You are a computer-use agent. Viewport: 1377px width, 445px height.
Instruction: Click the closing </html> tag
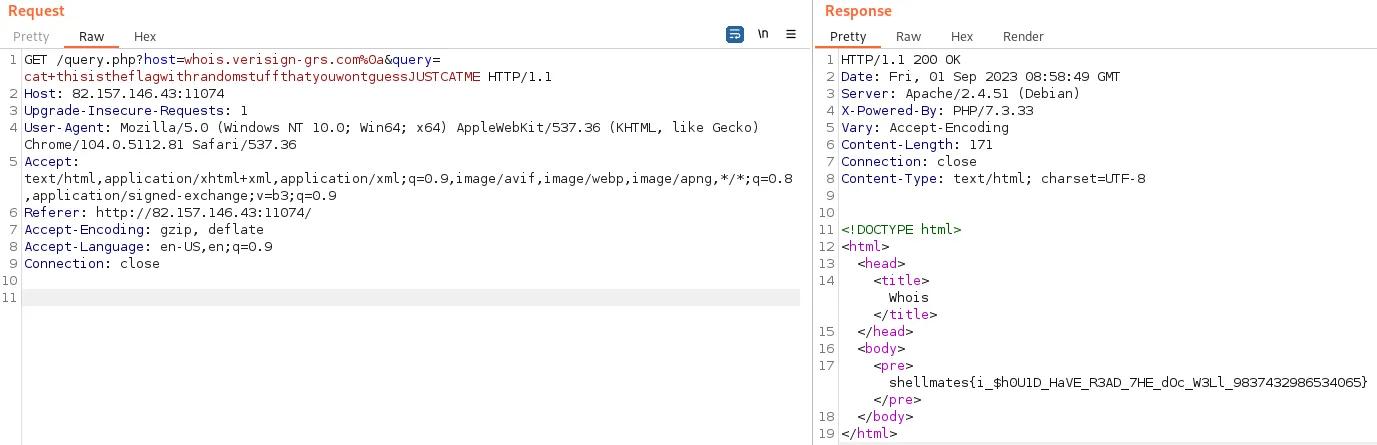(x=869, y=434)
